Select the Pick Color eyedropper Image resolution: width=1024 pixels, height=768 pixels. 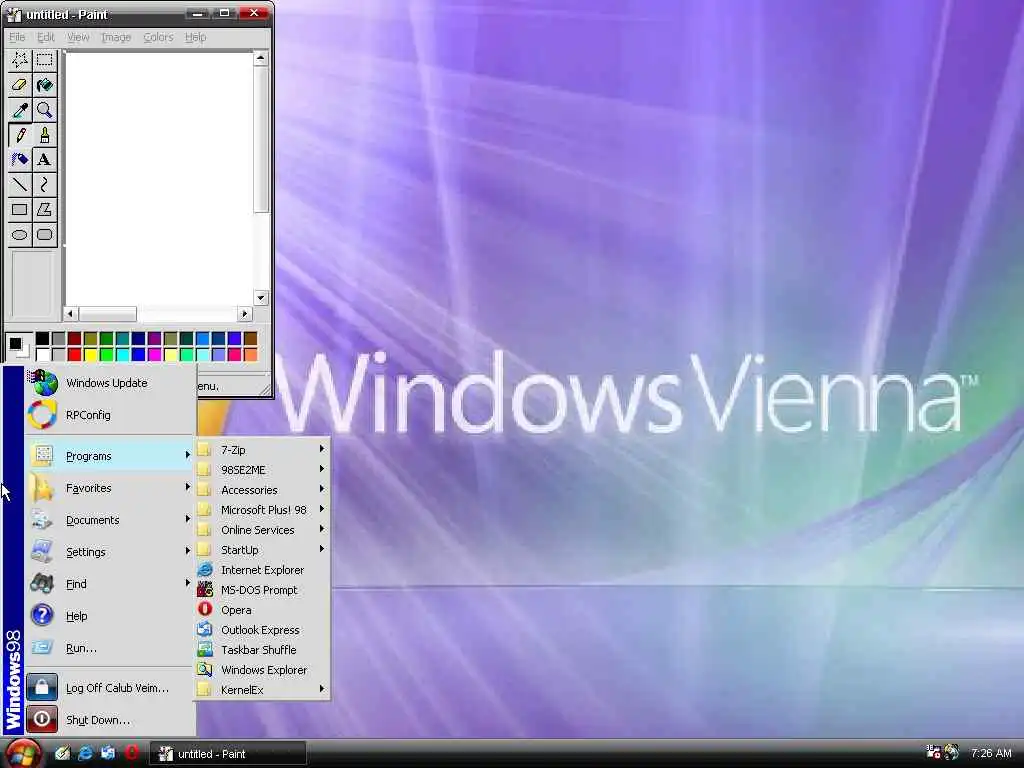[20, 110]
